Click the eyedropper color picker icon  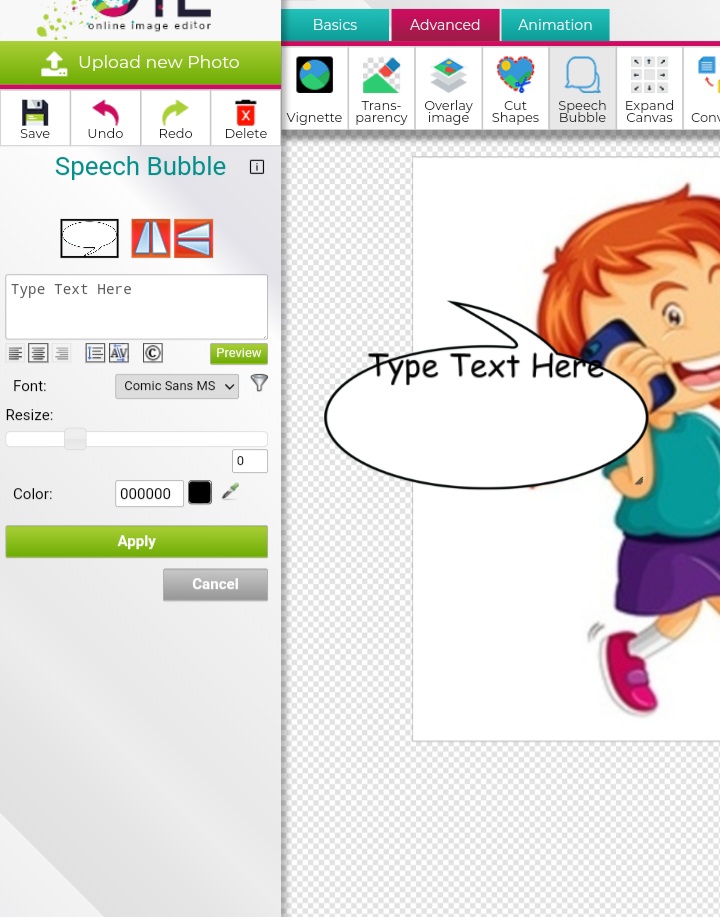tap(231, 491)
